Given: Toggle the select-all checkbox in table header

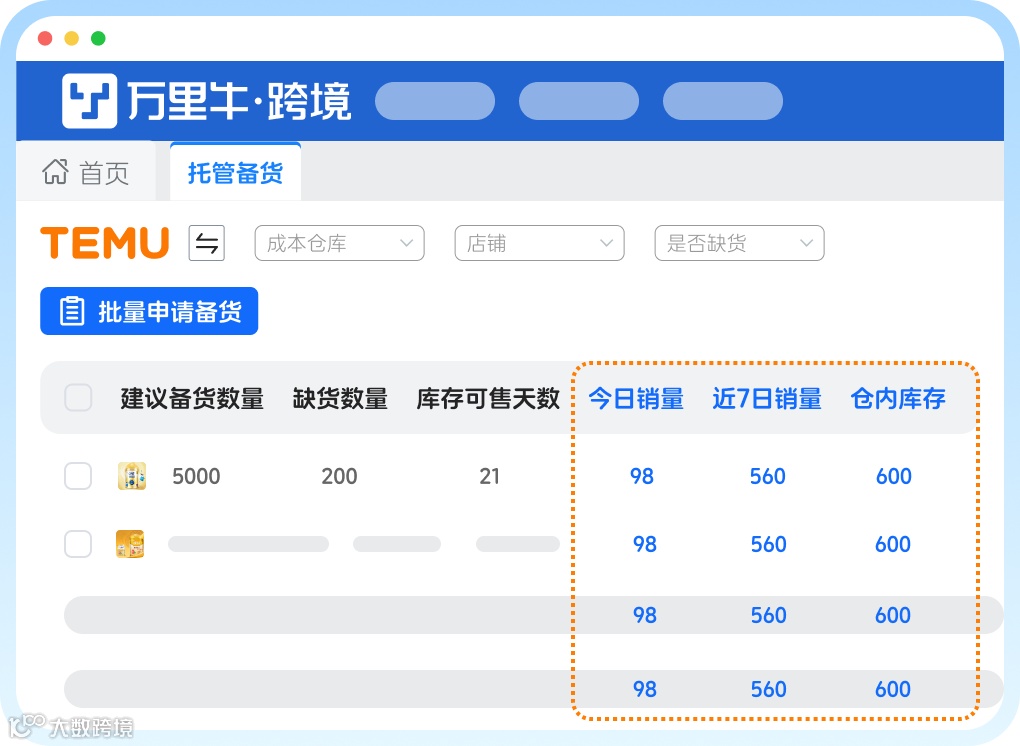Looking at the screenshot, I should [x=78, y=397].
